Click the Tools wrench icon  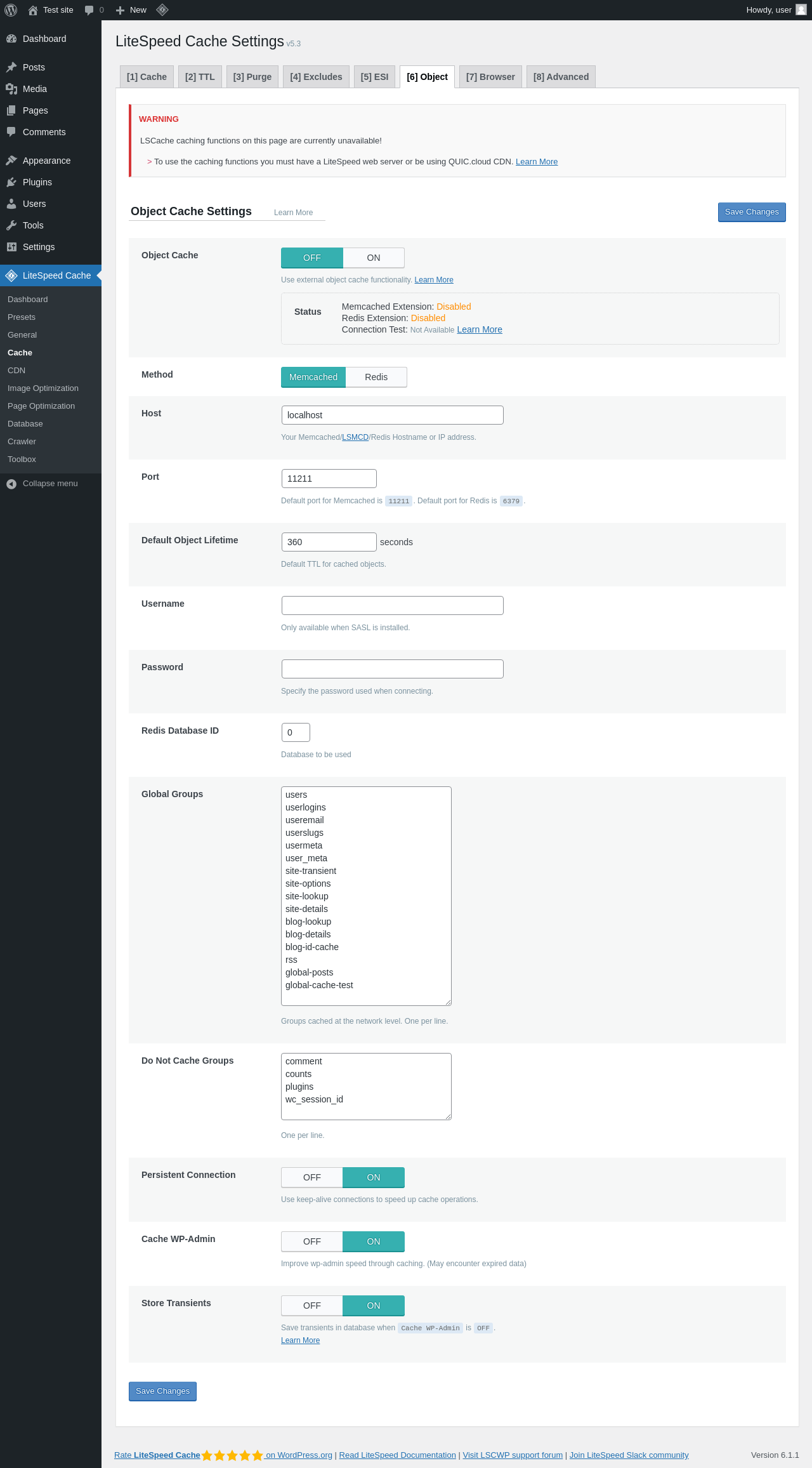(11, 225)
